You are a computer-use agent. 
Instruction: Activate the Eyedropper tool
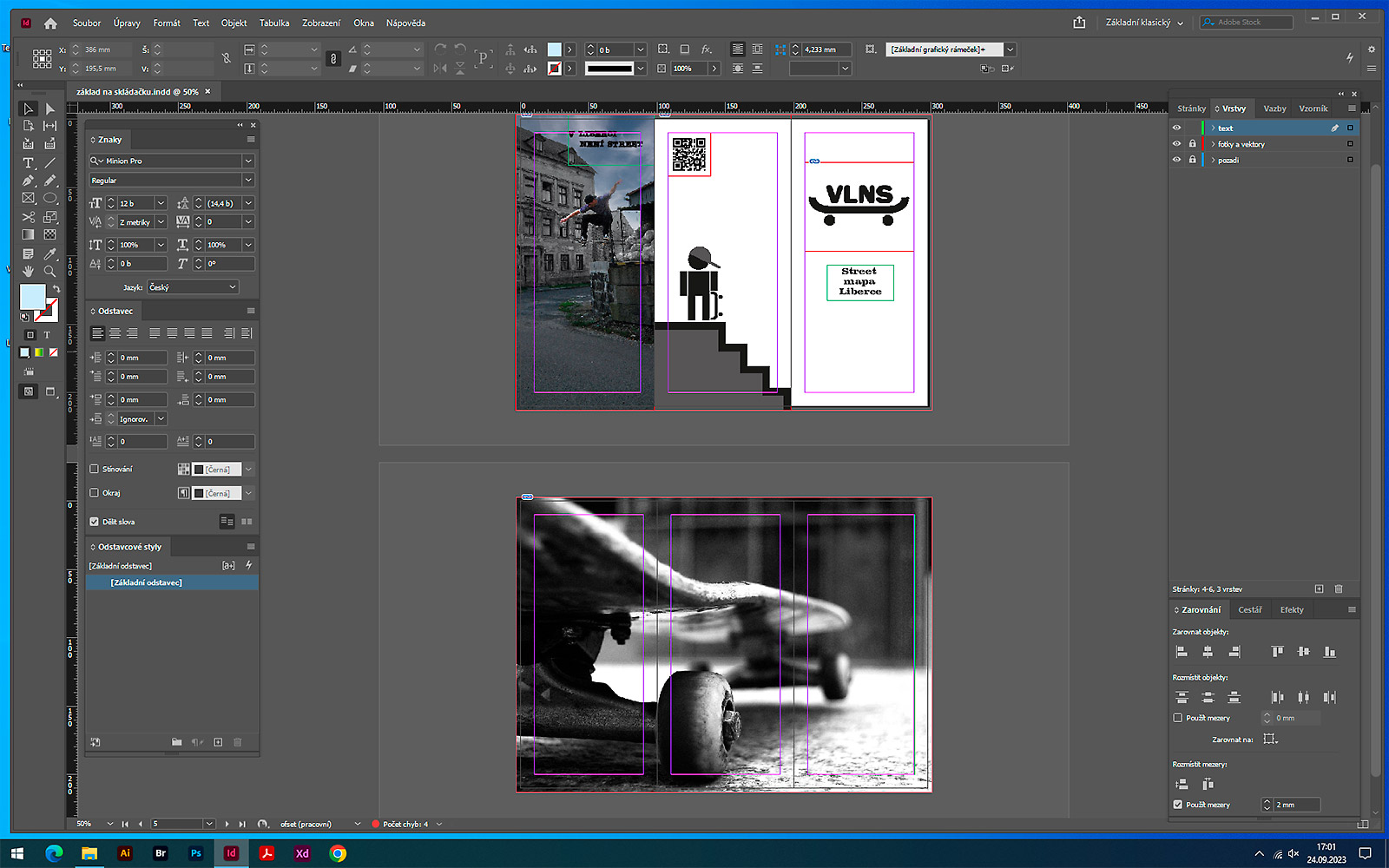(x=49, y=253)
